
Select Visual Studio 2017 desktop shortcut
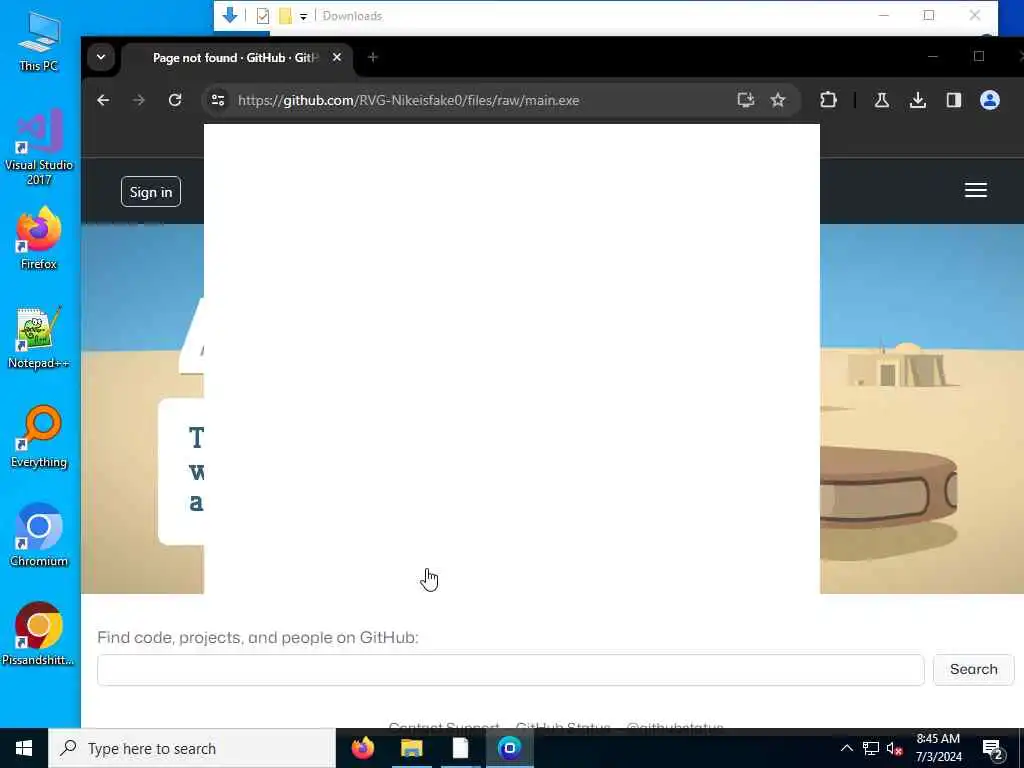[x=39, y=147]
